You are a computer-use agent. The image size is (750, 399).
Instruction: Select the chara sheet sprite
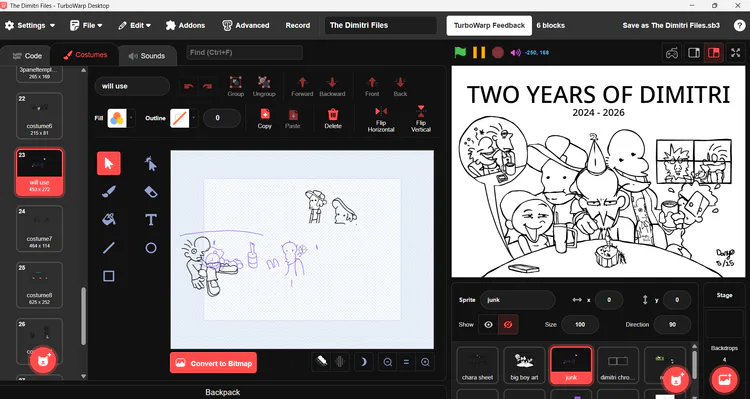477,366
